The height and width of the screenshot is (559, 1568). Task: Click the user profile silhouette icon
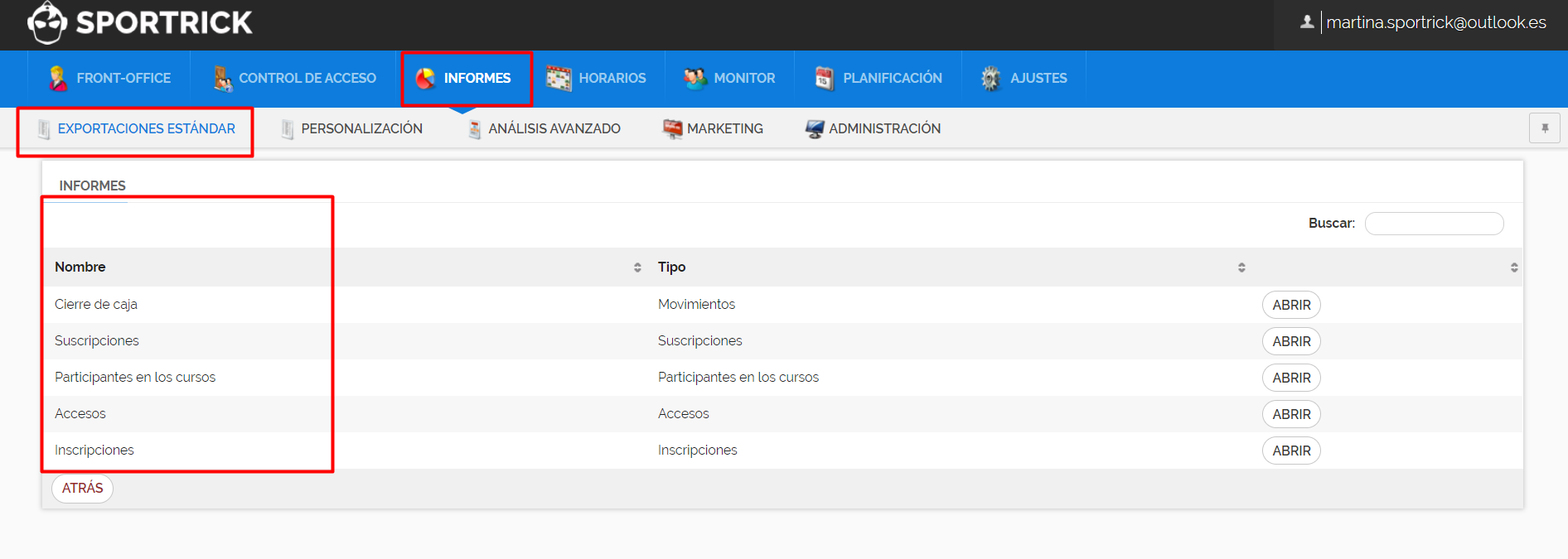[1307, 22]
